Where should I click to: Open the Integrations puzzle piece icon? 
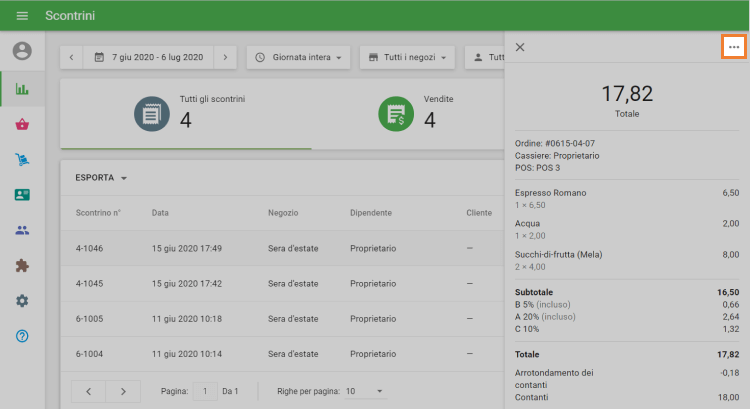coord(22,265)
